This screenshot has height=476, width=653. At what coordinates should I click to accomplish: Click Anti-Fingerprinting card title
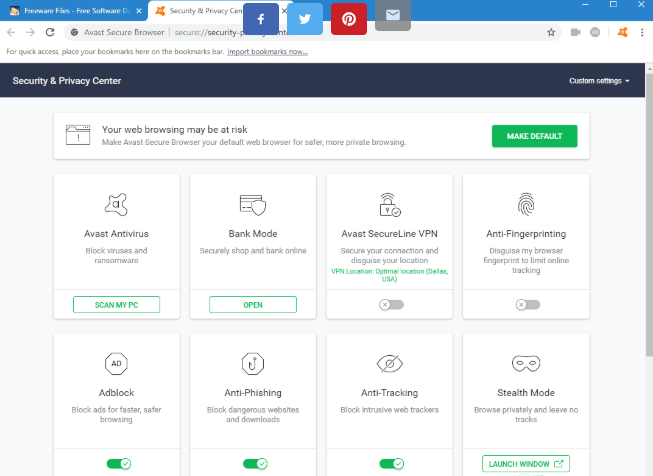pos(526,234)
